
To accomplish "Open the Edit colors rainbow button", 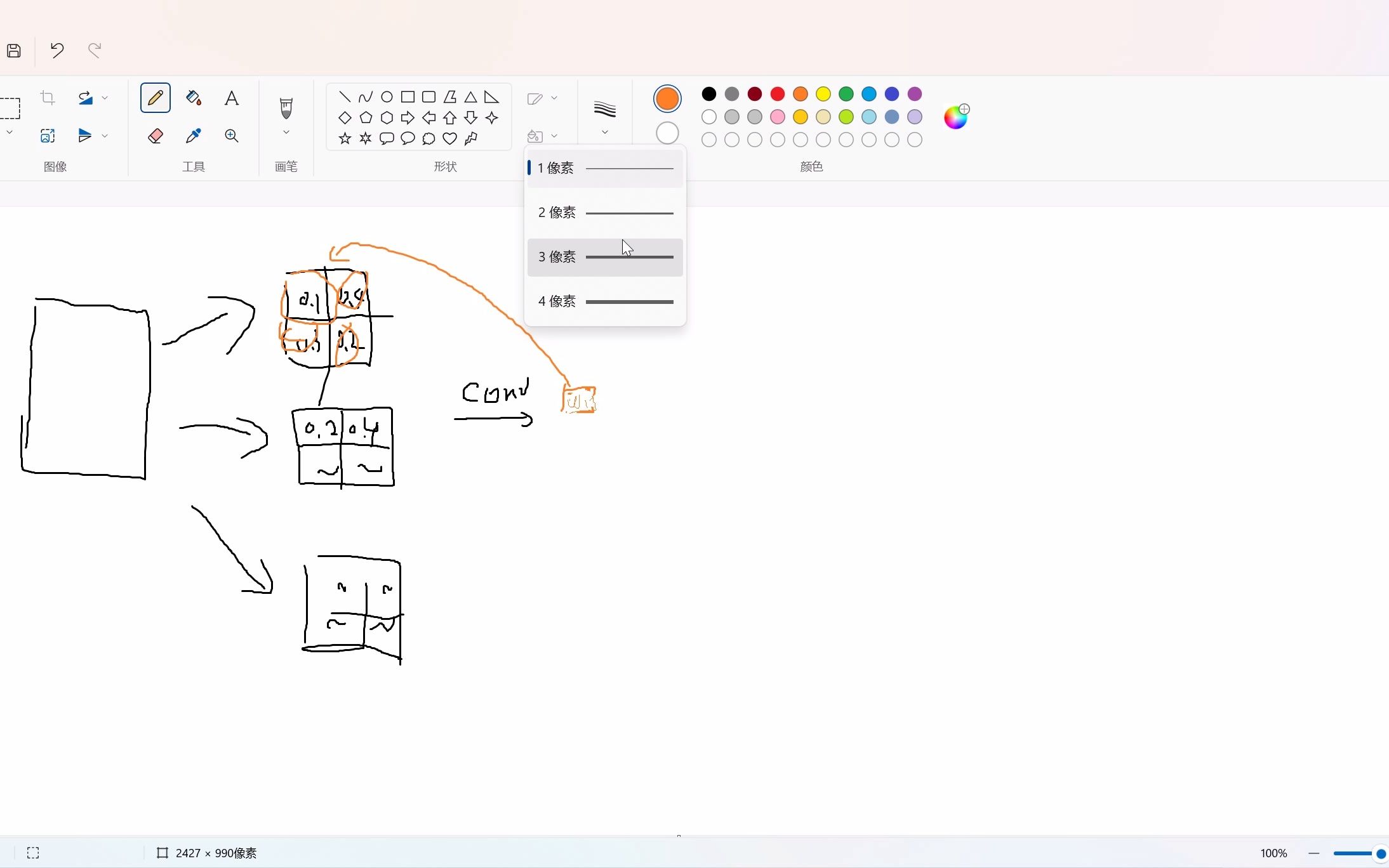I will click(x=956, y=117).
